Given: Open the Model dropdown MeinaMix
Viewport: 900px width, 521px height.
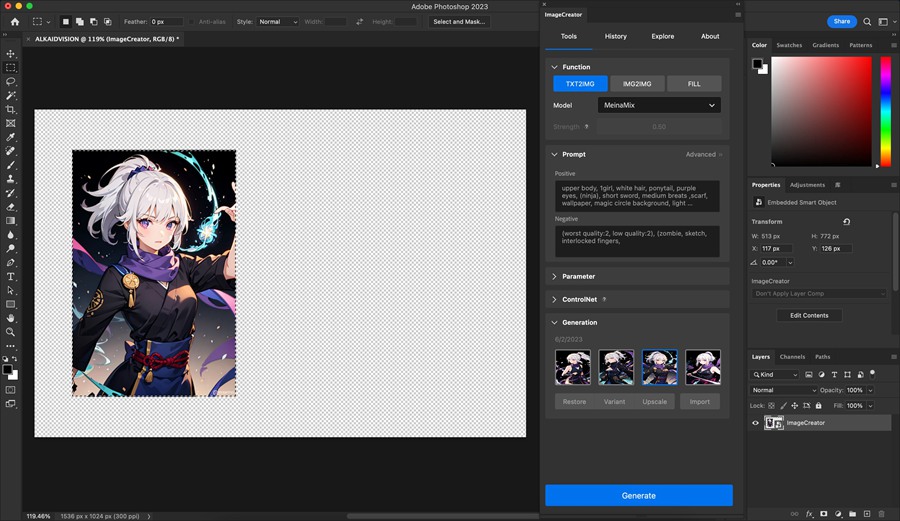Looking at the screenshot, I should (659, 105).
